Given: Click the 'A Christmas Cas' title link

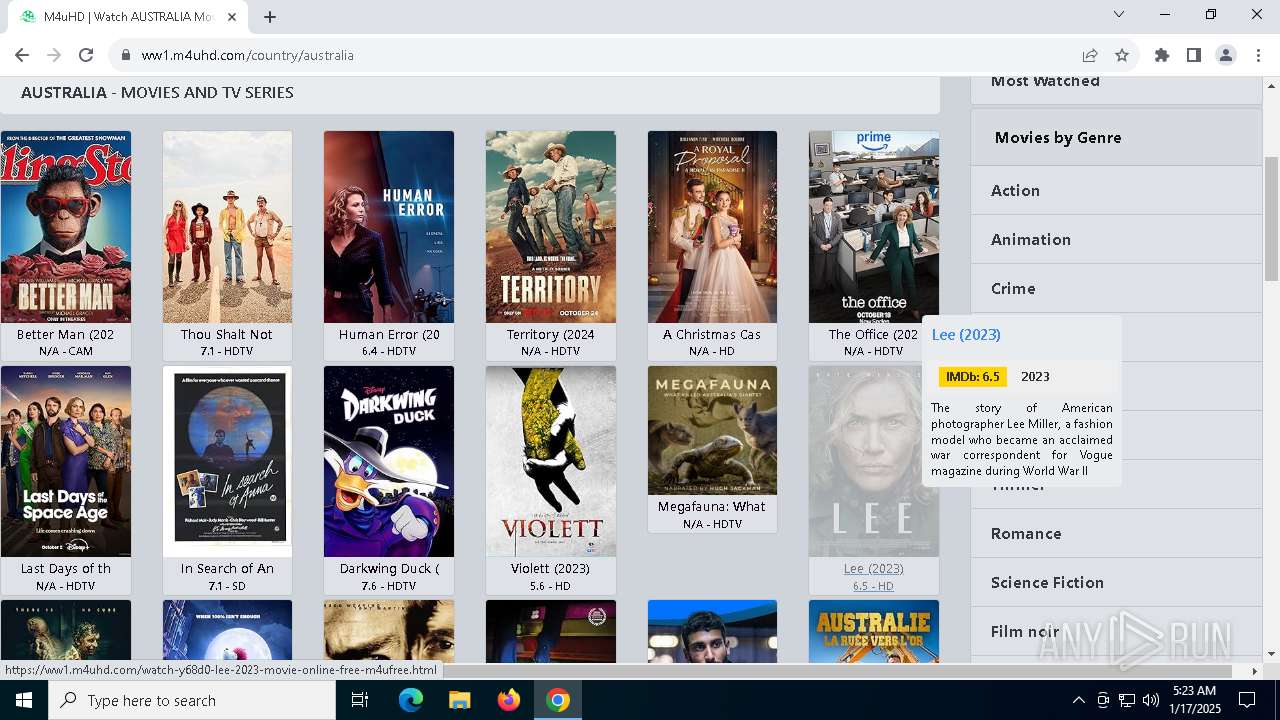Looking at the screenshot, I should 712,334.
